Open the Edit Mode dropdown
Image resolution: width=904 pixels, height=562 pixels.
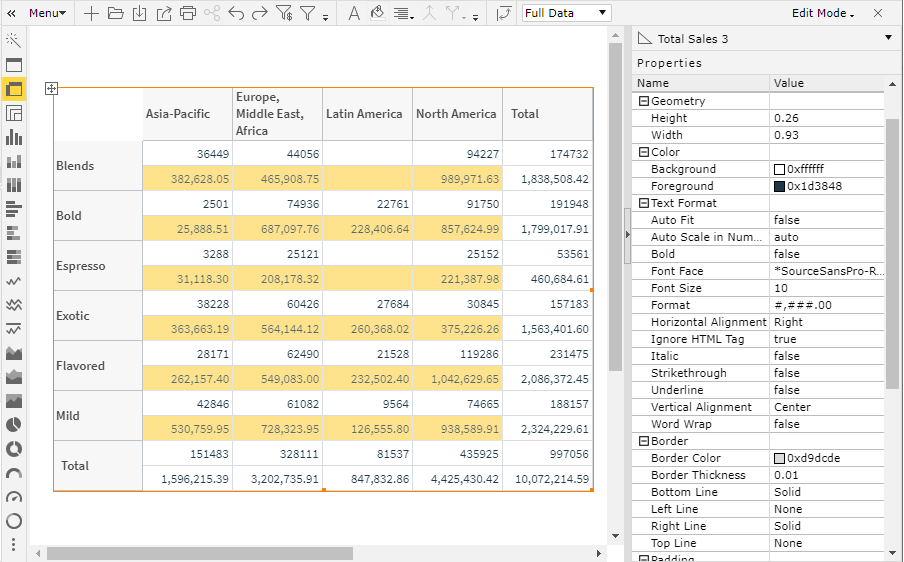pyautogui.click(x=823, y=13)
